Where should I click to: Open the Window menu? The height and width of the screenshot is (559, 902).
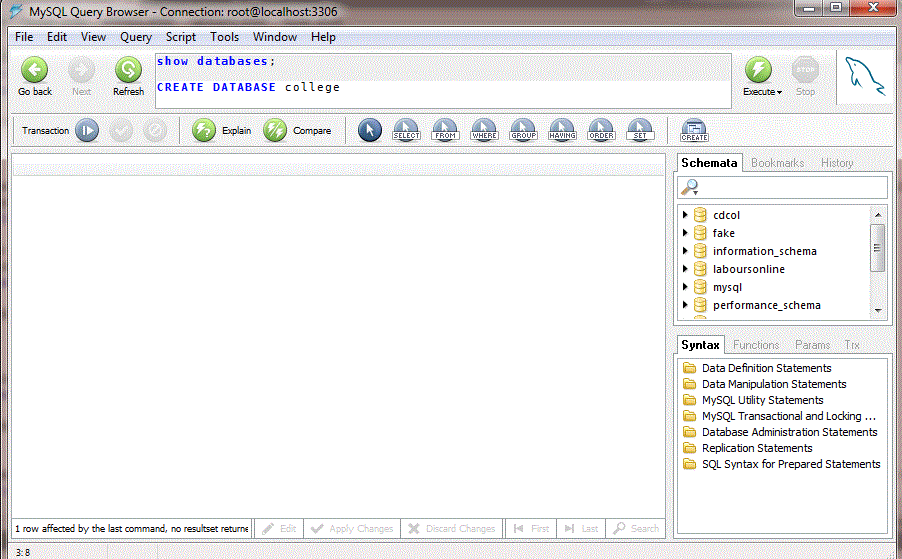(275, 37)
